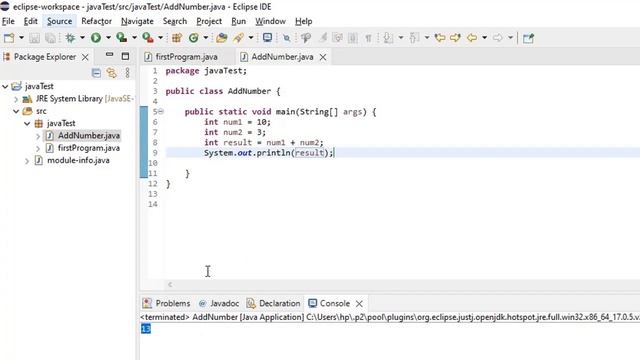Expand the module-info.java tree node
This screenshot has height=360, width=640.
click(x=27, y=161)
